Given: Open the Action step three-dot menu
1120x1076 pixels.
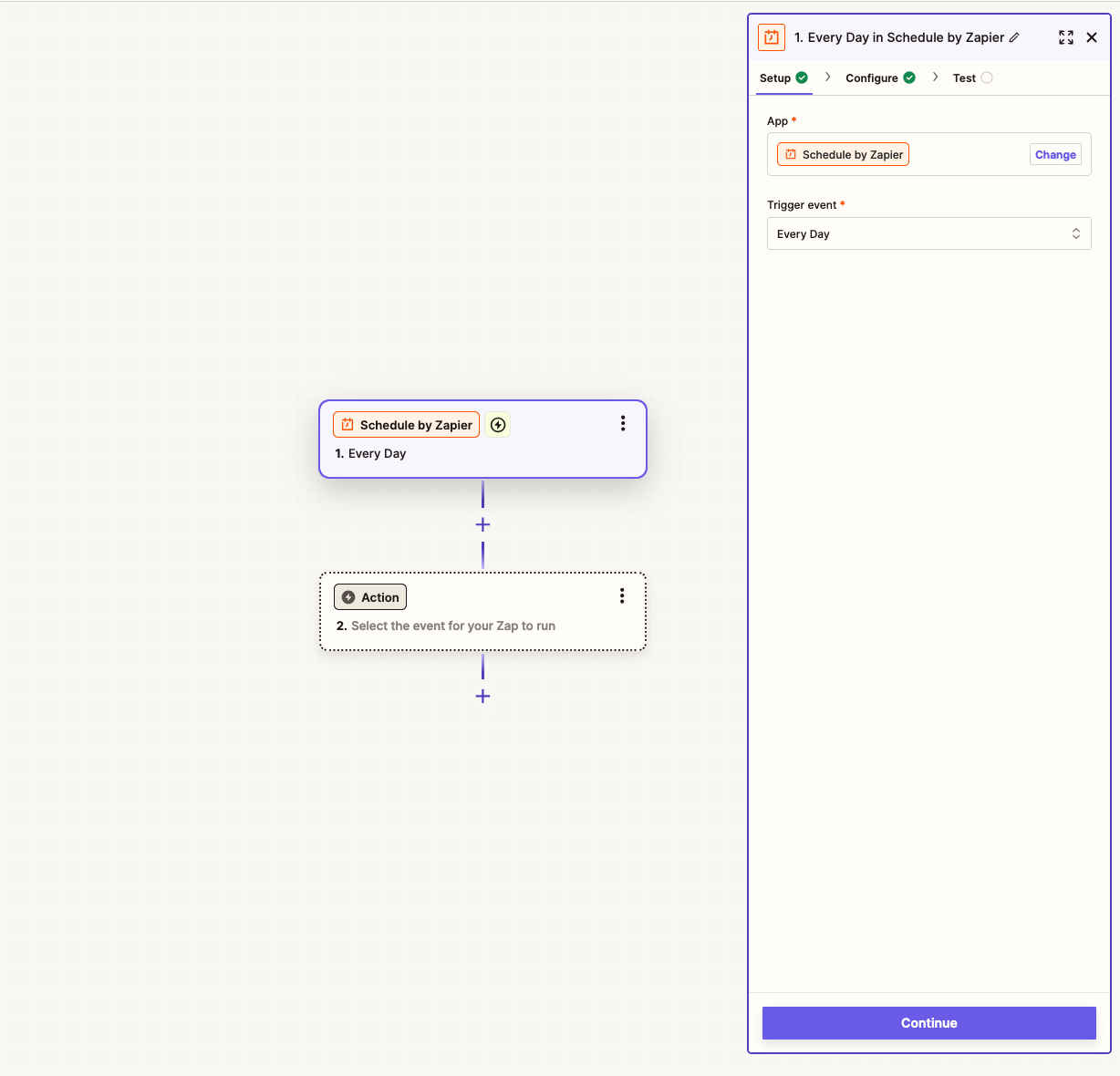Looking at the screenshot, I should (622, 595).
